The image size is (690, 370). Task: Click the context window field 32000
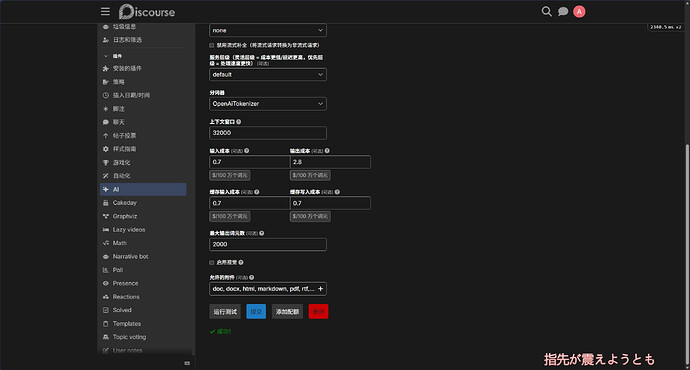click(x=268, y=133)
